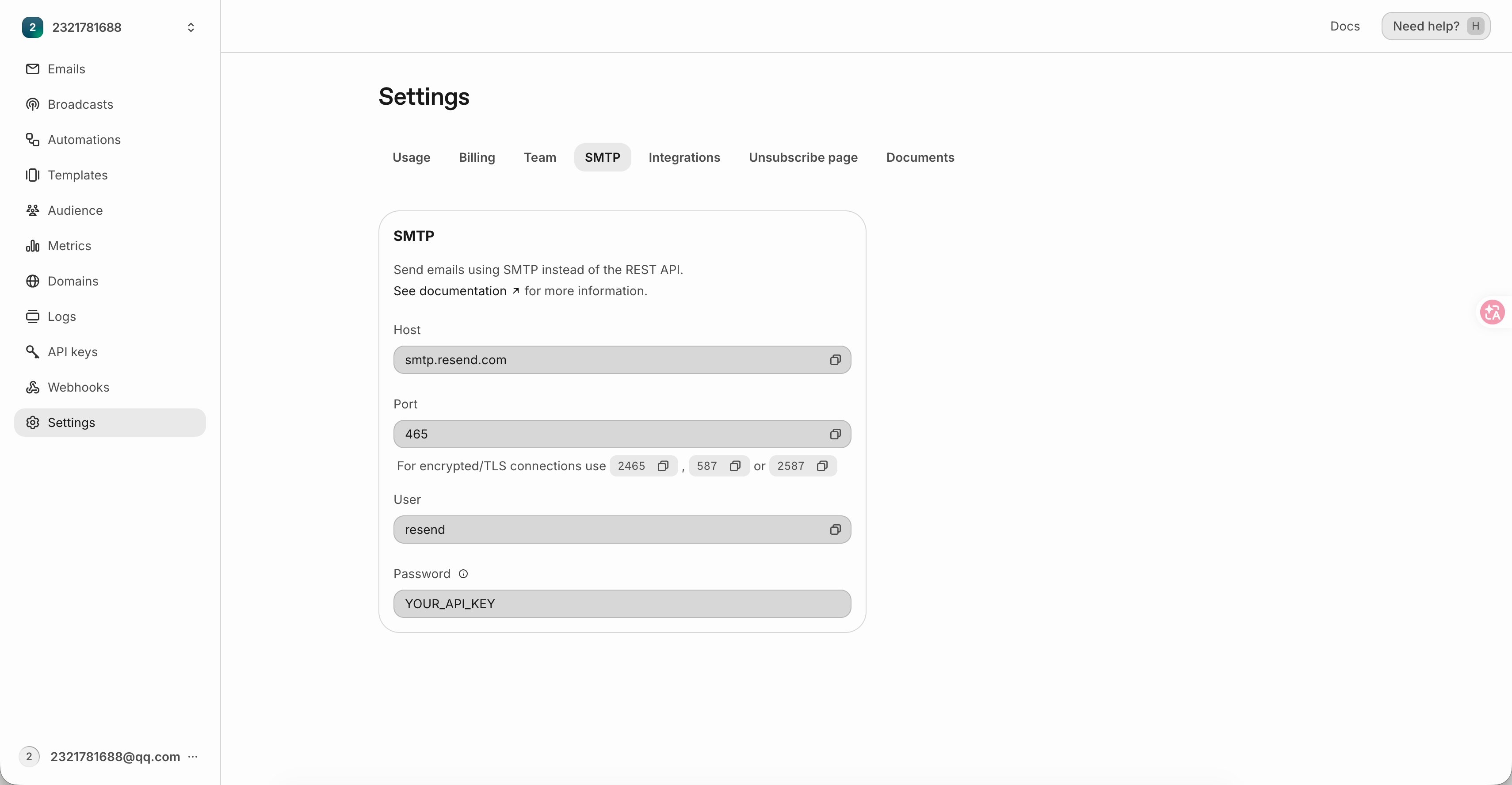Open Automations page
Screen dimensions: 1512x785
click(110, 140)
